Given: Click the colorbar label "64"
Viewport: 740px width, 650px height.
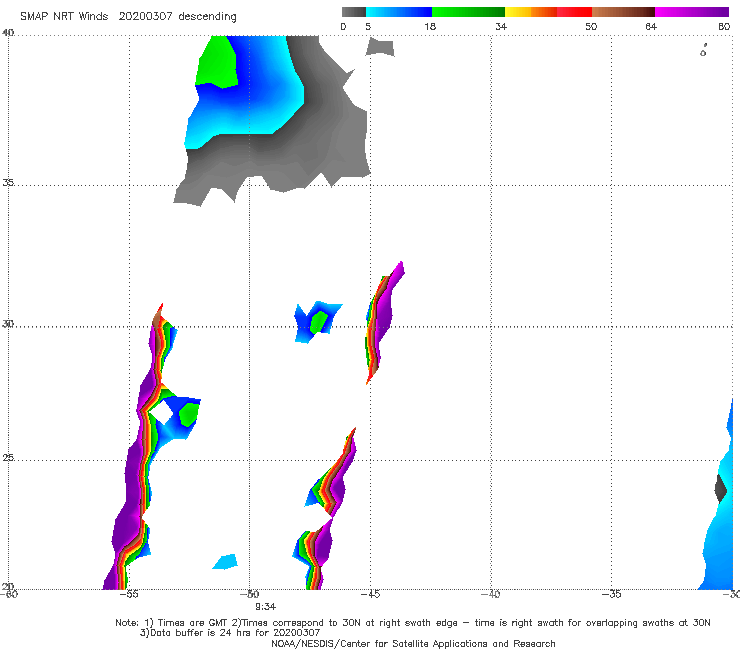Looking at the screenshot, I should point(651,26).
